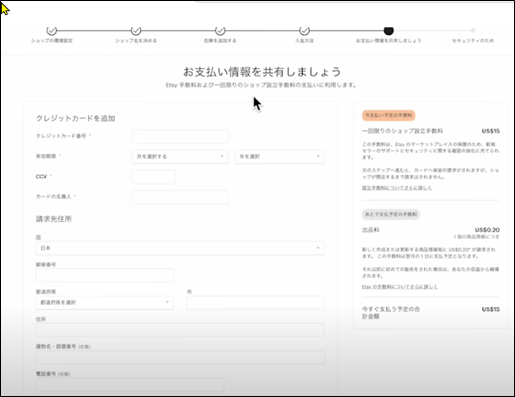Image resolution: width=515 pixels, height=397 pixels.
Task: Open the Etsy の手数料についてさらに詳しく link
Action: coord(400,287)
